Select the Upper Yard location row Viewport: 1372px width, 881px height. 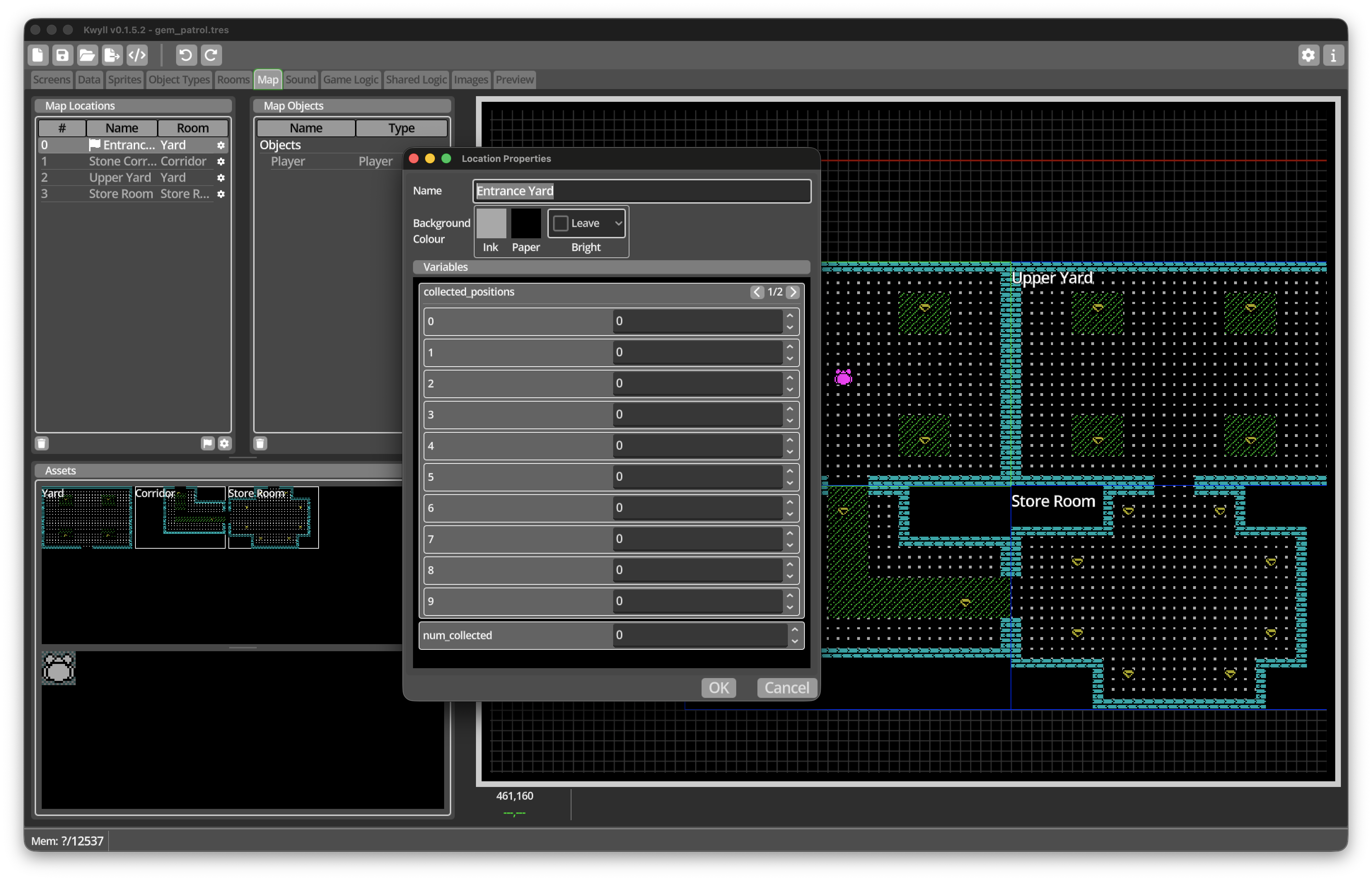tap(134, 178)
